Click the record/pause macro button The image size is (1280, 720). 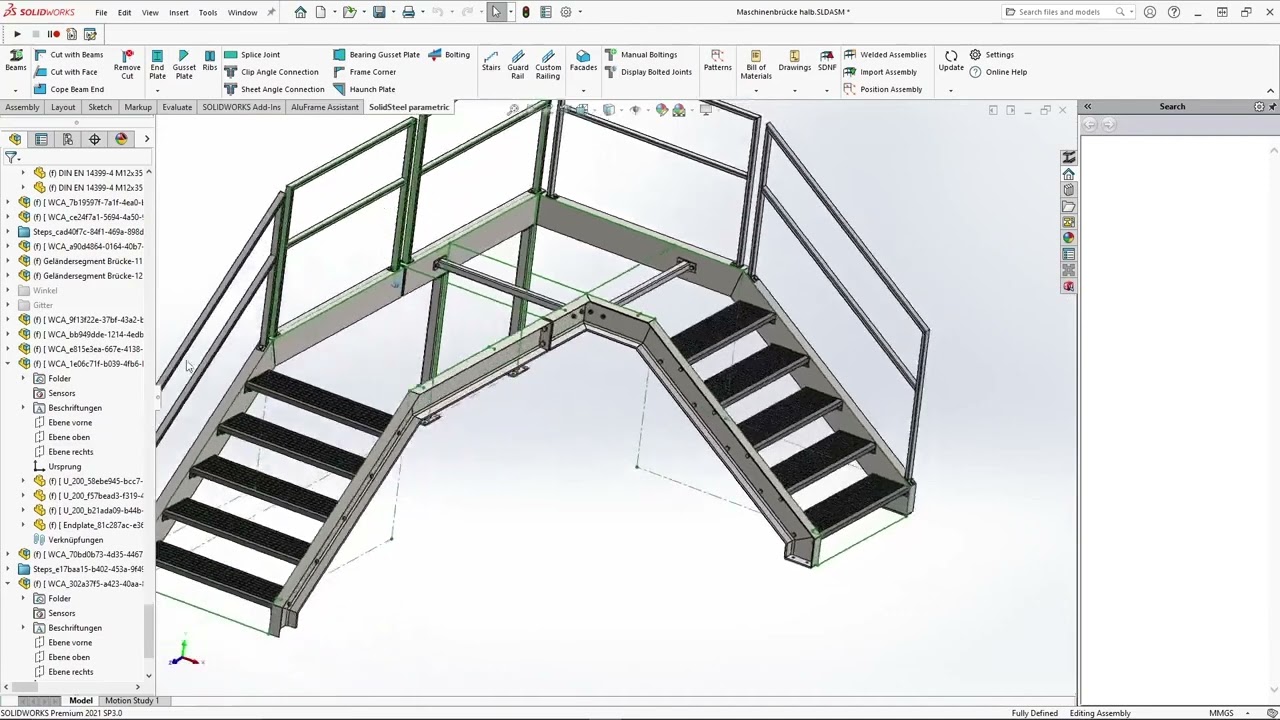tap(53, 34)
